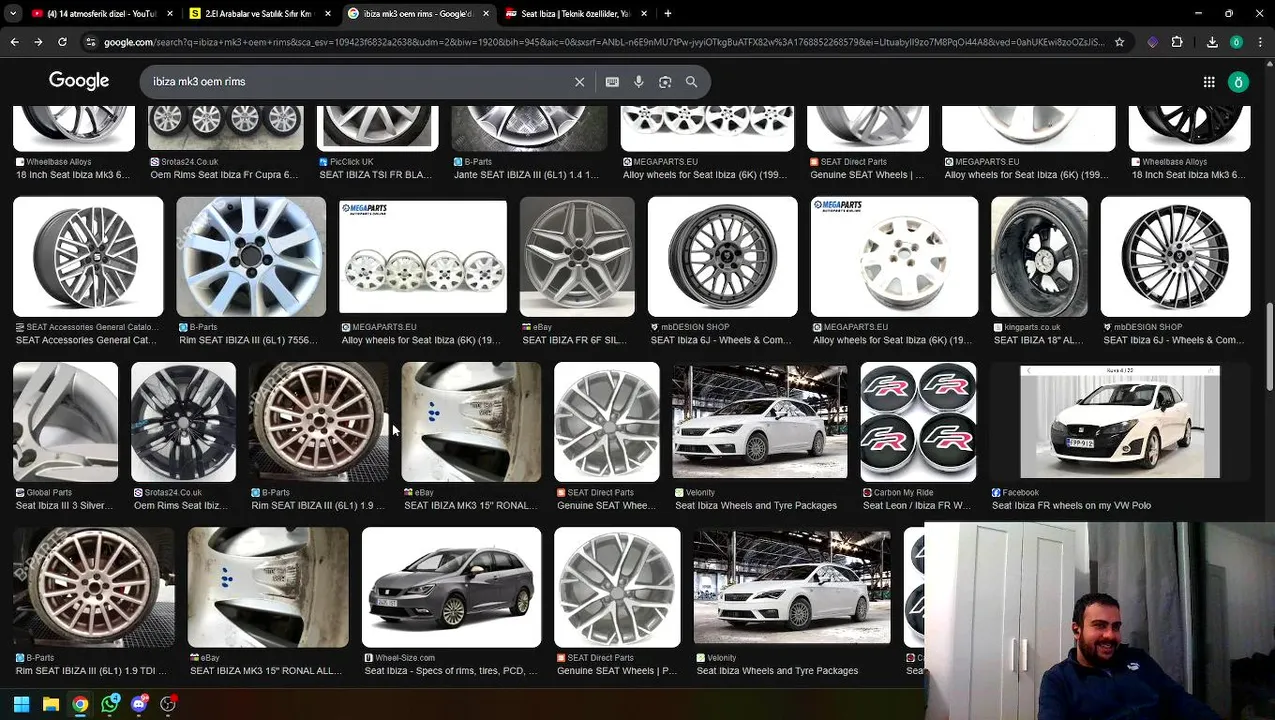The height and width of the screenshot is (720, 1275).
Task: Open 'SEAT Accessories General Cat...' rim image
Action: click(88, 257)
